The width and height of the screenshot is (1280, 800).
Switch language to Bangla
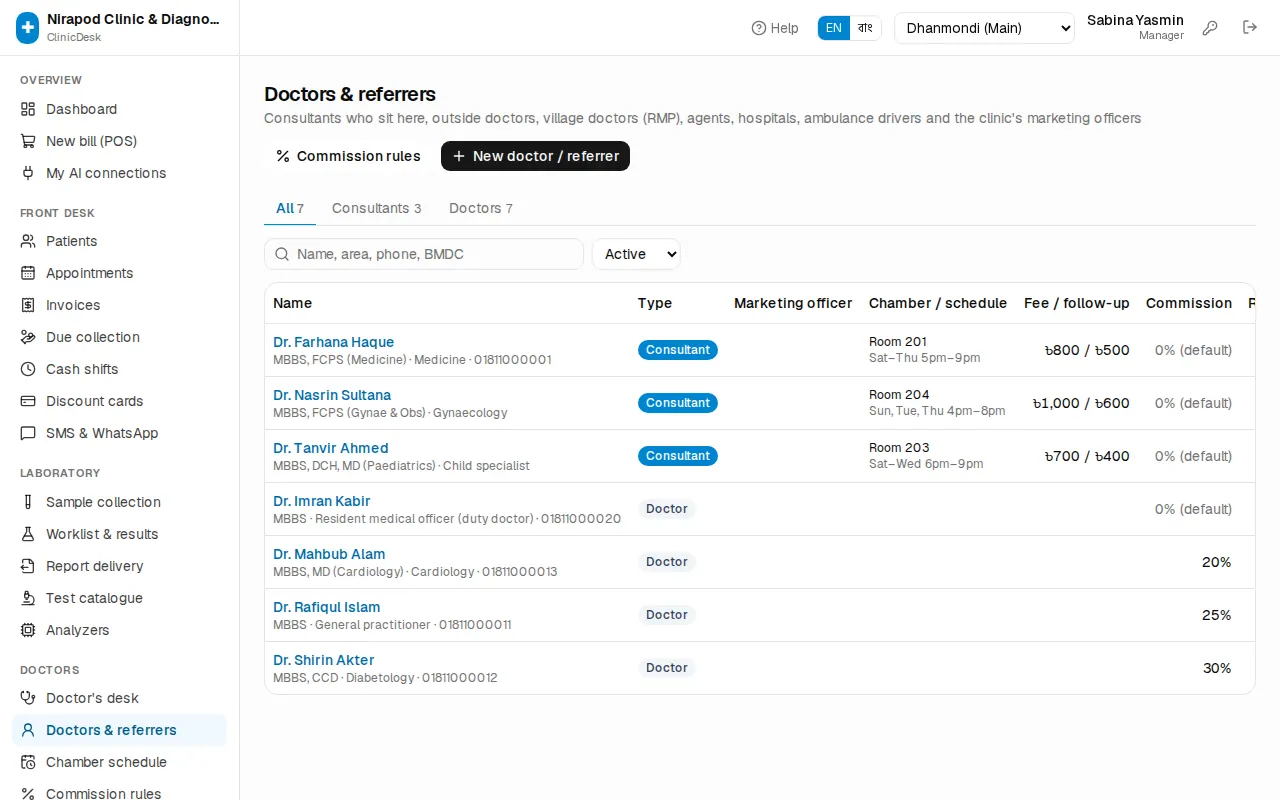[x=866, y=28]
